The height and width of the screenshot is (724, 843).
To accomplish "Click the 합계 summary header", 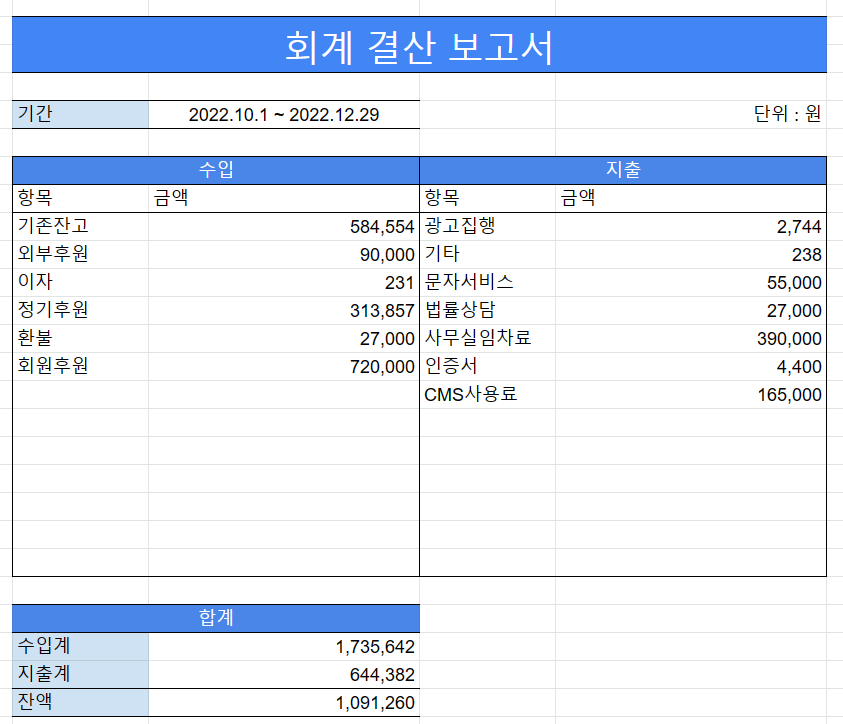I will [212, 618].
